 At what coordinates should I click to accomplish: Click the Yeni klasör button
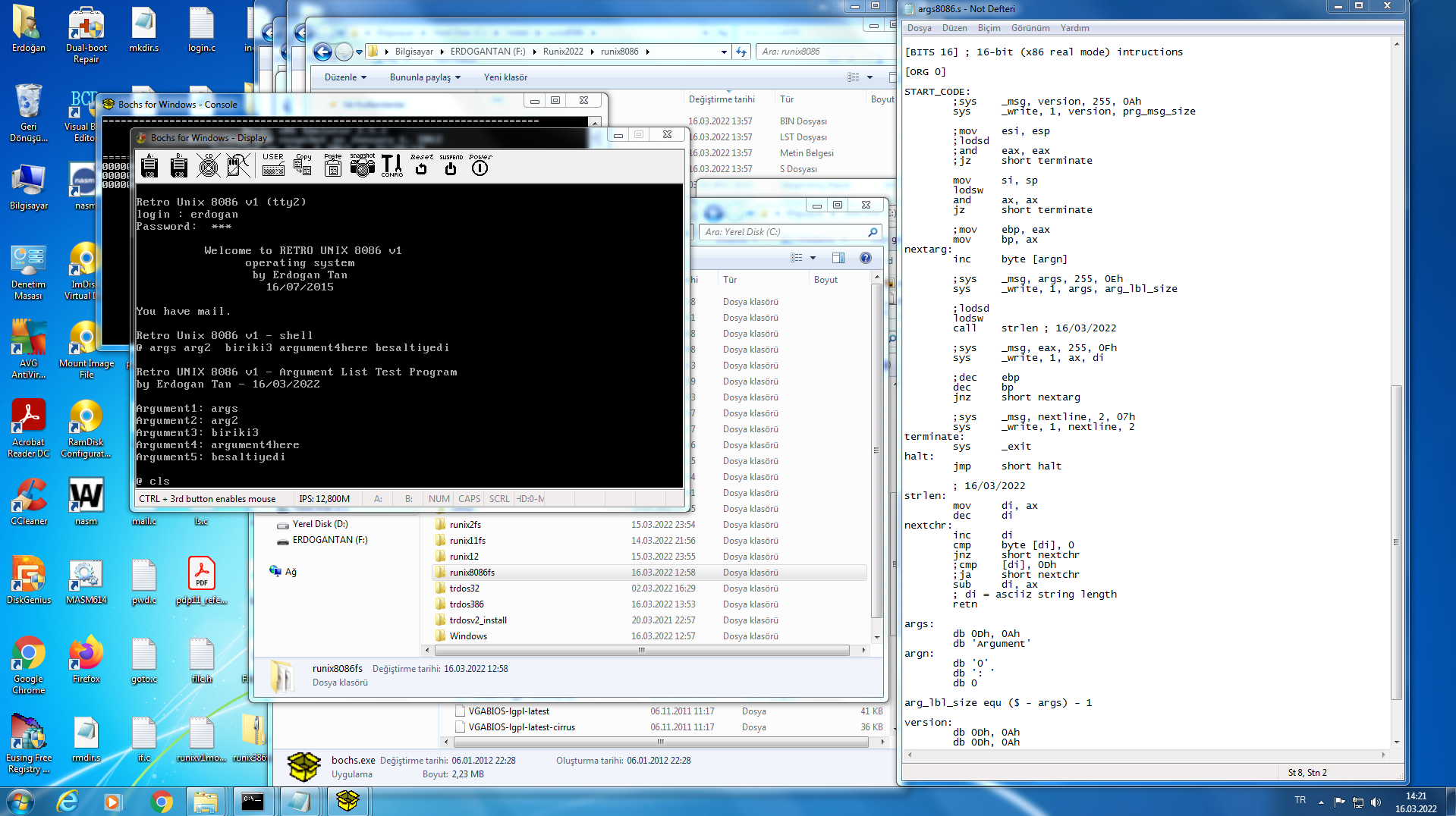click(x=505, y=77)
